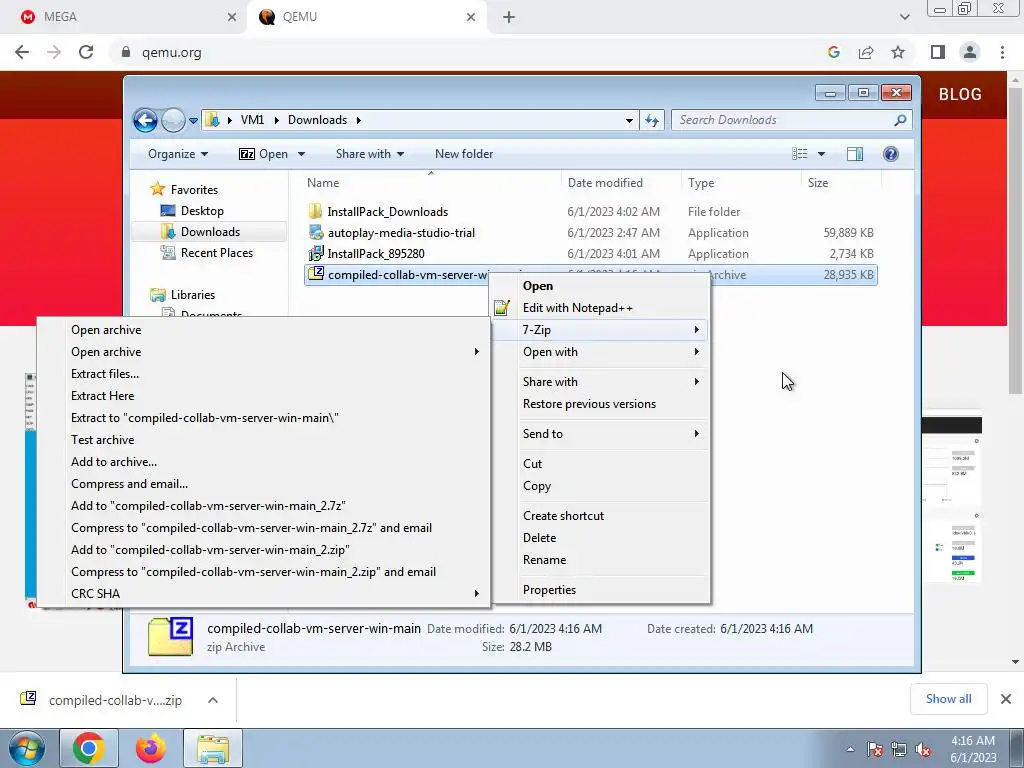Click the search magnifier icon in Explorer

(901, 120)
